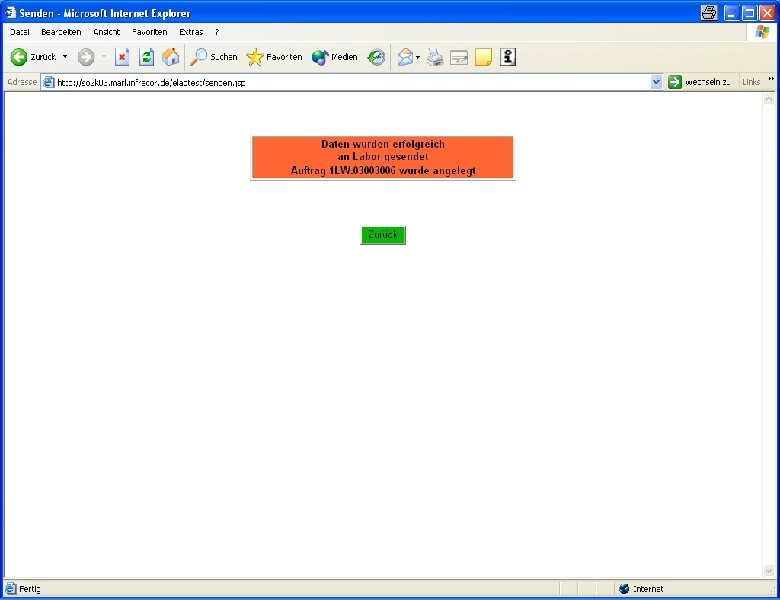Open the ? help menu

(x=217, y=32)
